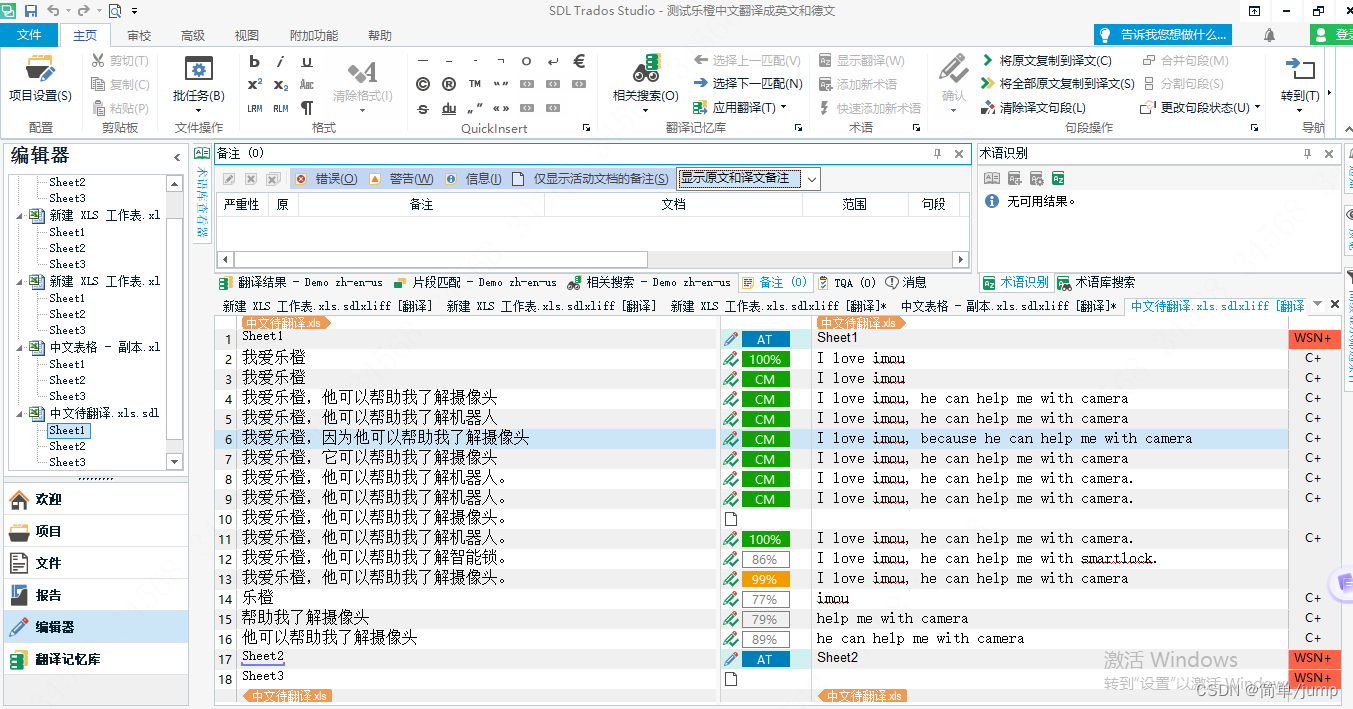The image size is (1353, 709).
Task: Collapse the 中文表格 - 副本.xl tree node
Action: [x=21, y=347]
